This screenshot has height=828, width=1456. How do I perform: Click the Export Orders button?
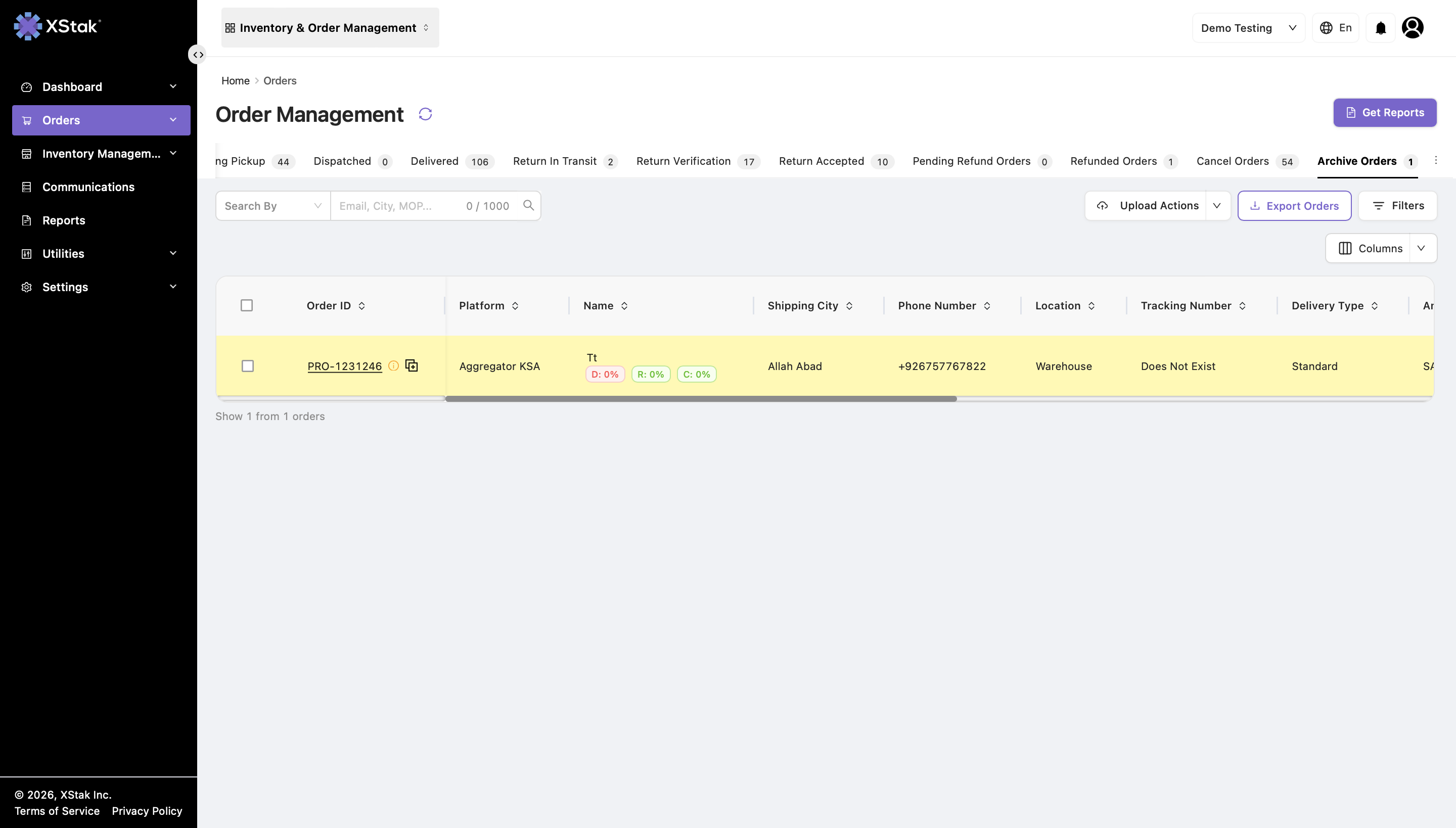pyautogui.click(x=1294, y=206)
